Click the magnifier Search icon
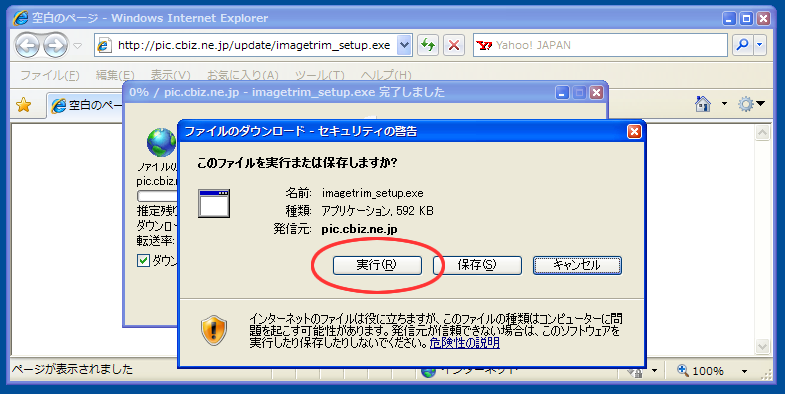Viewport: 785px width, 394px height. click(x=743, y=46)
